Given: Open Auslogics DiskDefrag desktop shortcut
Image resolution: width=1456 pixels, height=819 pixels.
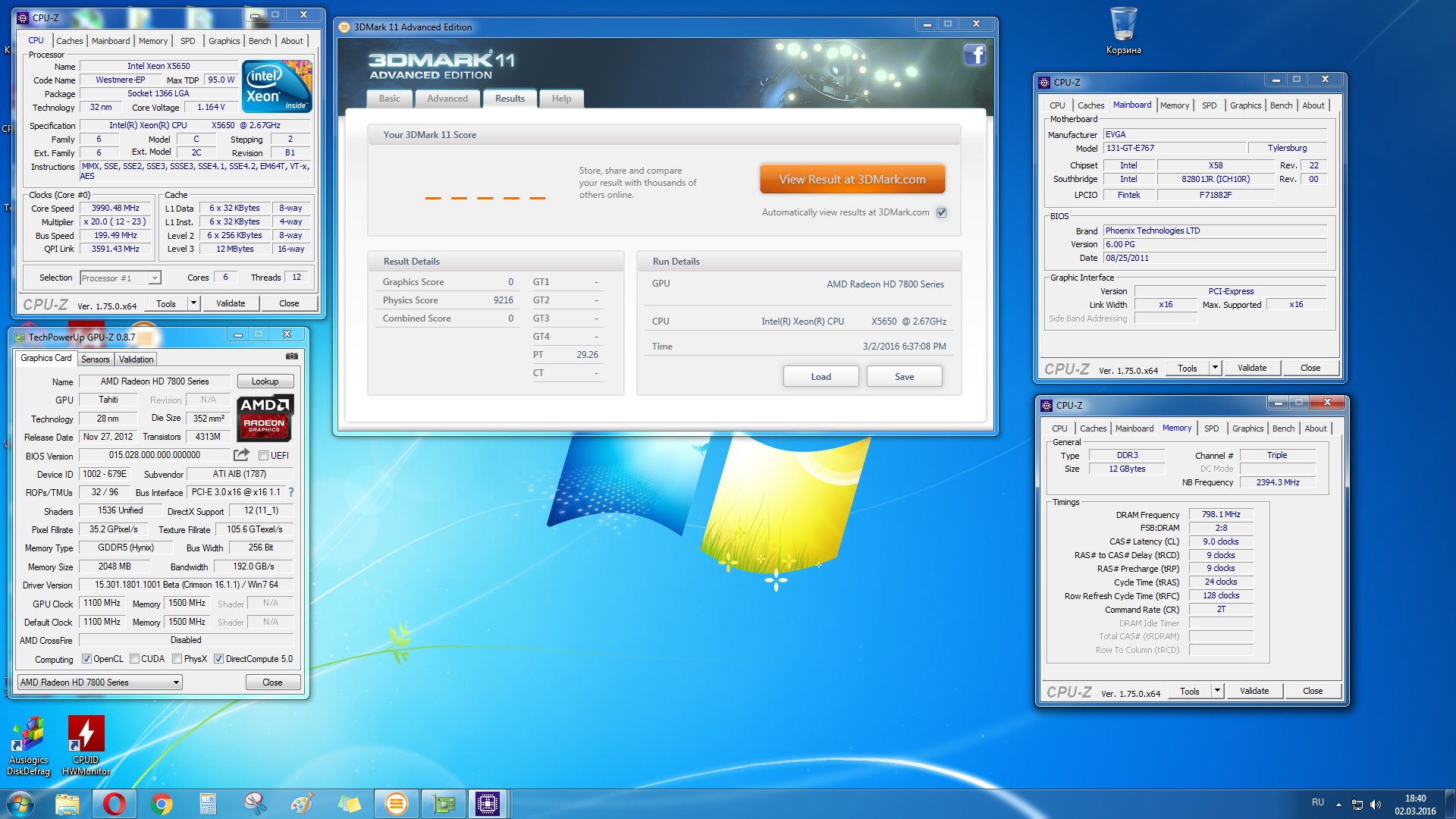Looking at the screenshot, I should tap(29, 745).
